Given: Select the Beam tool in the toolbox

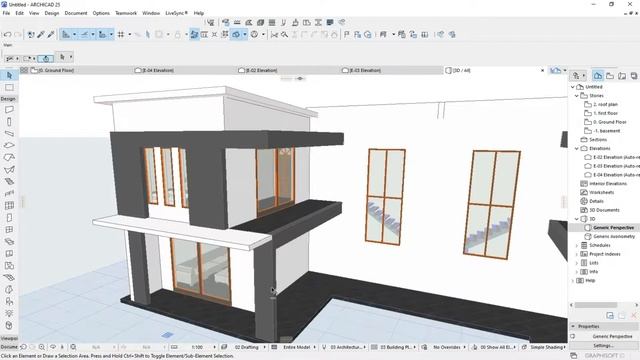Looking at the screenshot, I should (9, 133).
